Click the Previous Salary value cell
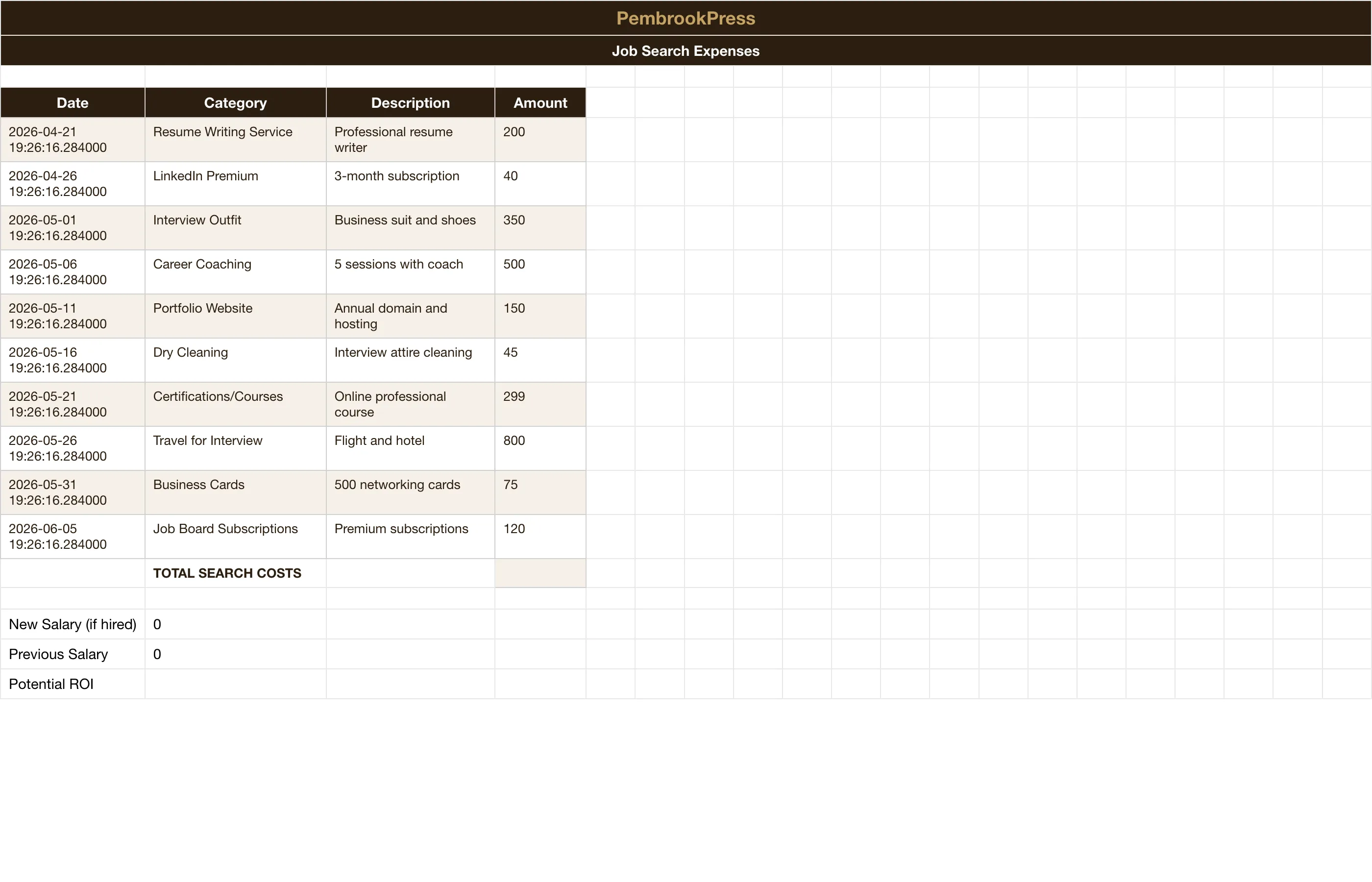1372x882 pixels. [x=235, y=654]
